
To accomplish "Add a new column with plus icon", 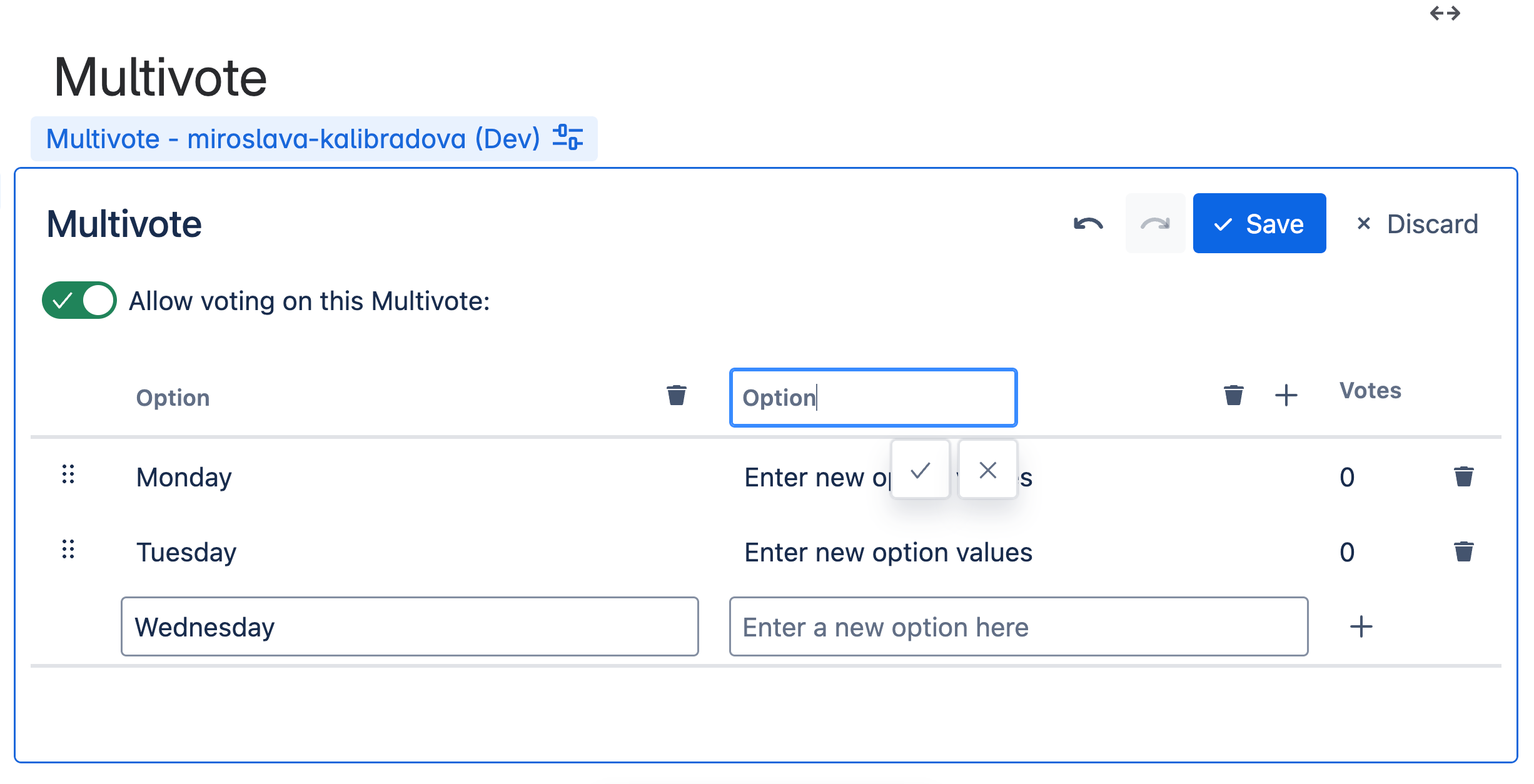I will (x=1286, y=396).
